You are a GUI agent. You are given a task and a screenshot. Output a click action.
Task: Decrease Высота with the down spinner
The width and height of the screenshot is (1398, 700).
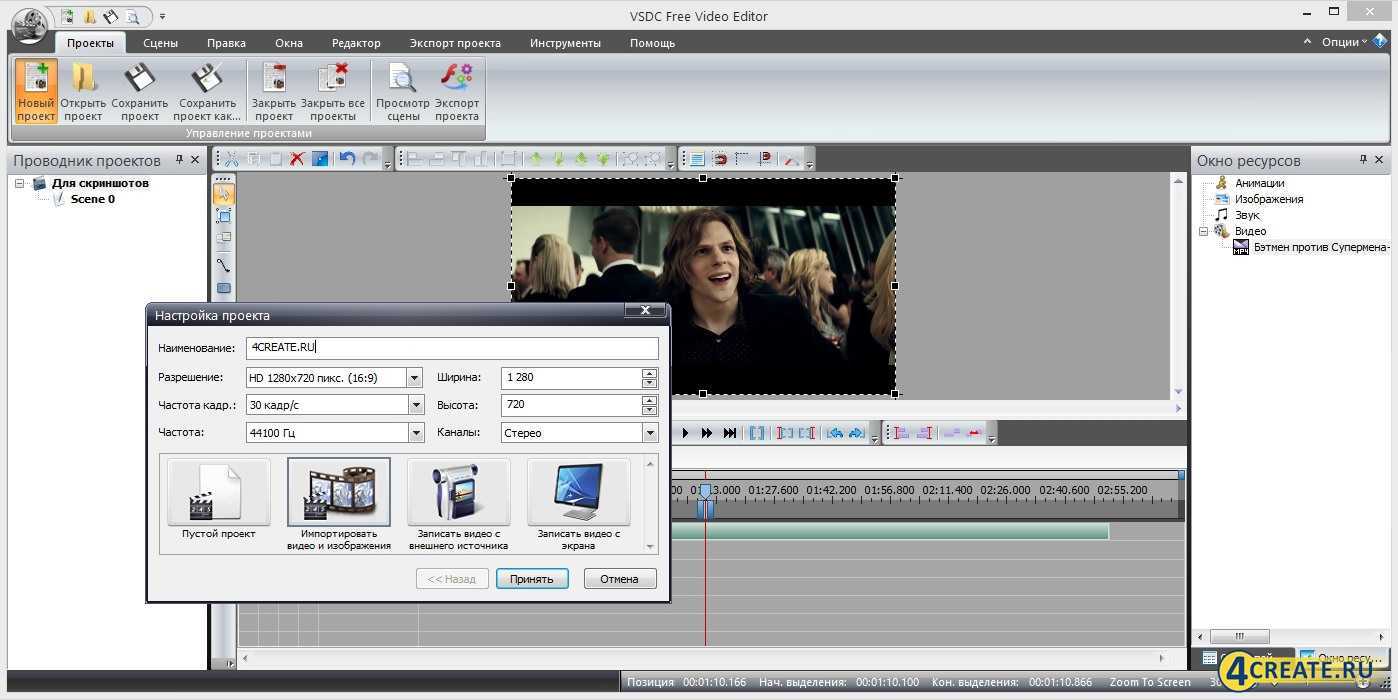(x=650, y=410)
